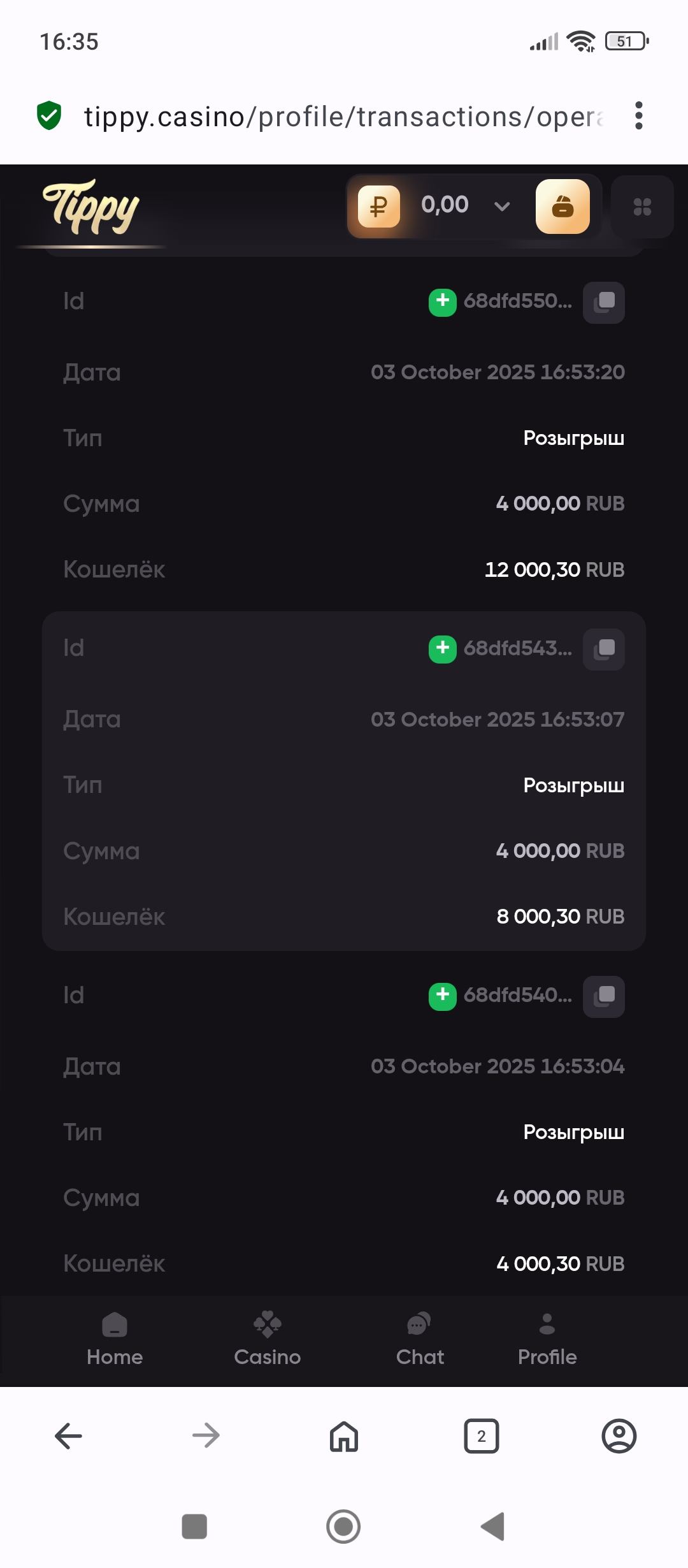Expand the balance currency dropdown

pos(502,207)
